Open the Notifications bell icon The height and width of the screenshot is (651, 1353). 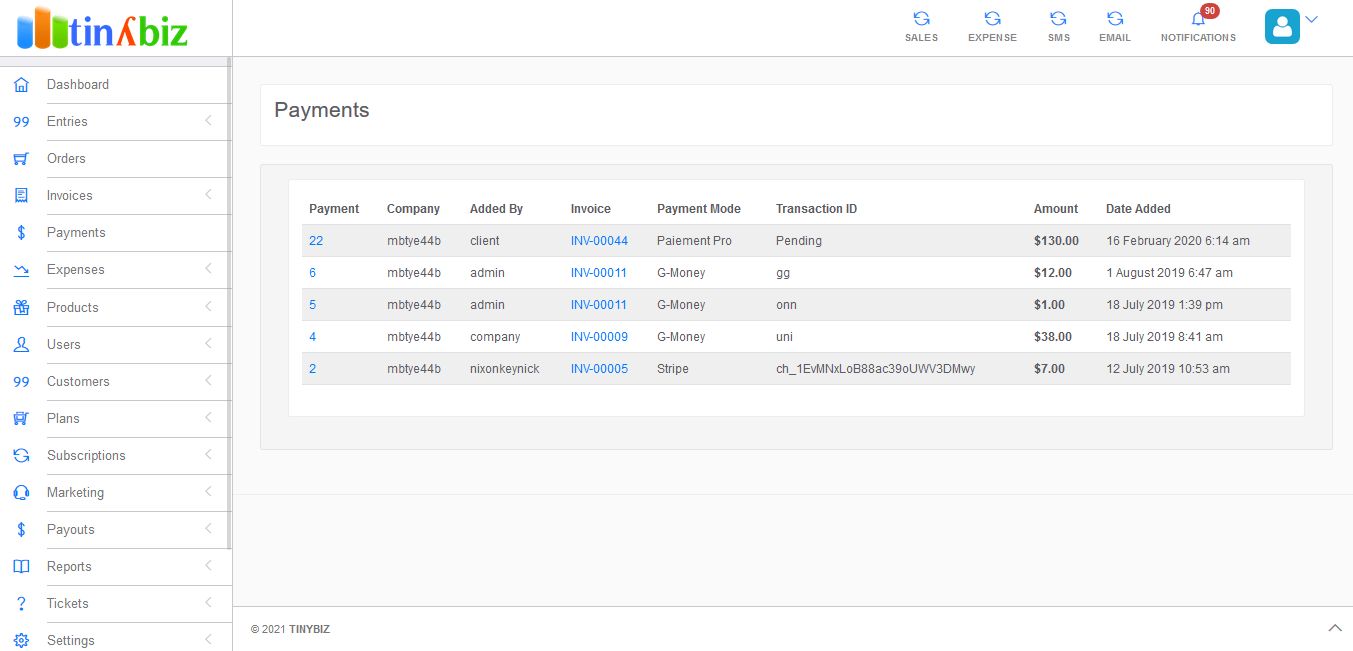(1198, 19)
